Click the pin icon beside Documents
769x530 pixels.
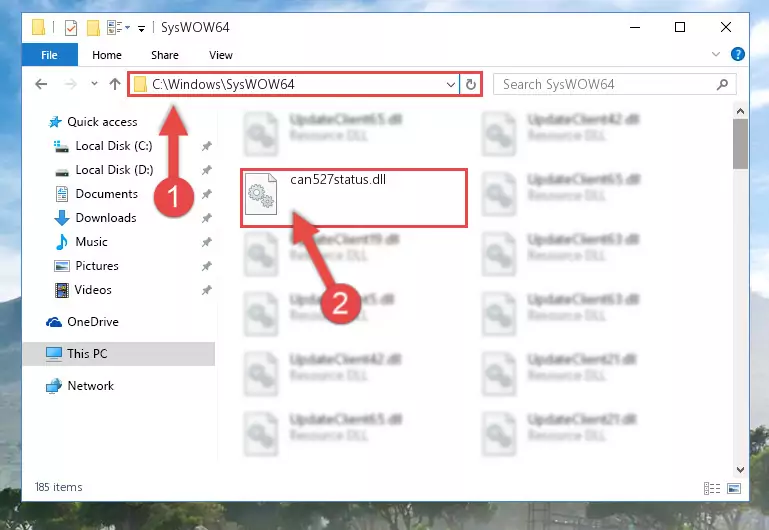pos(206,194)
